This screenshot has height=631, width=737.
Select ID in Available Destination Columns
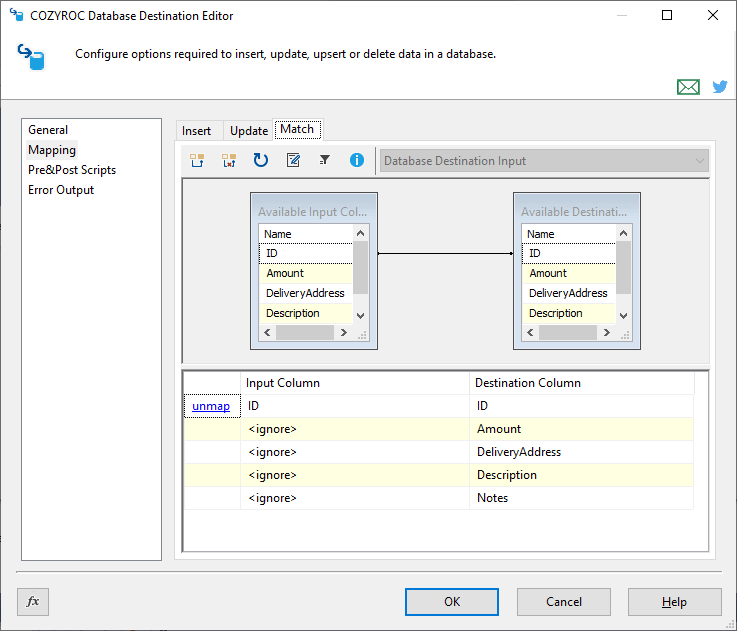569,253
